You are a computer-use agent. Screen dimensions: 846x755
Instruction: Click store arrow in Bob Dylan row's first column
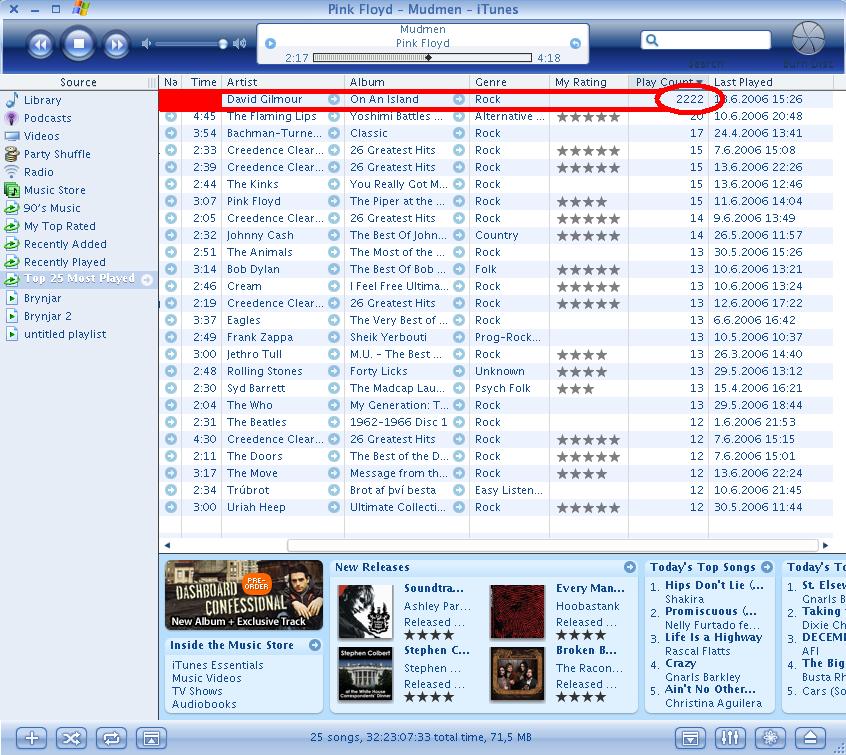click(x=171, y=269)
